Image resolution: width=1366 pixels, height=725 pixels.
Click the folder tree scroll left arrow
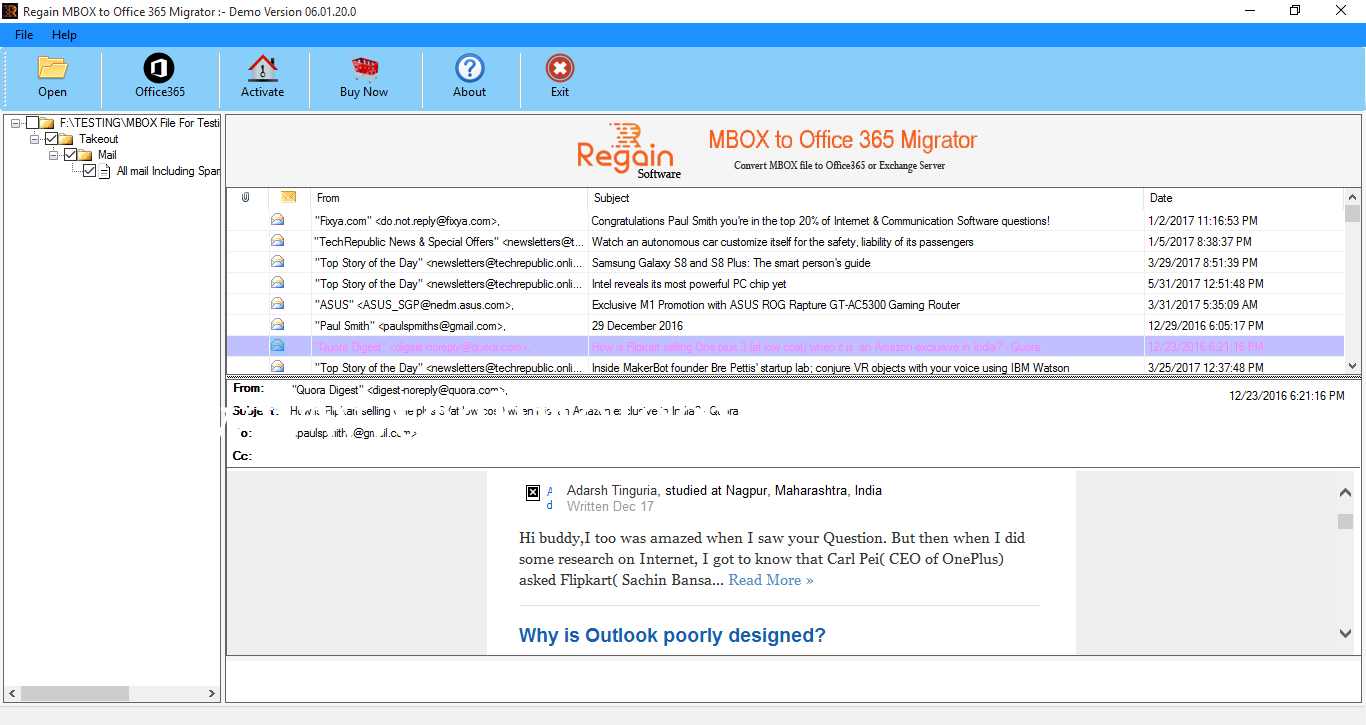point(12,693)
